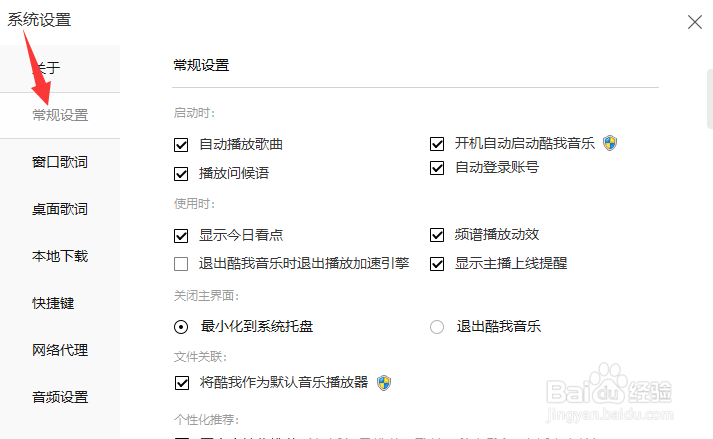Close the 系统设置 window with X icon
The image size is (713, 439).
pyautogui.click(x=694, y=21)
